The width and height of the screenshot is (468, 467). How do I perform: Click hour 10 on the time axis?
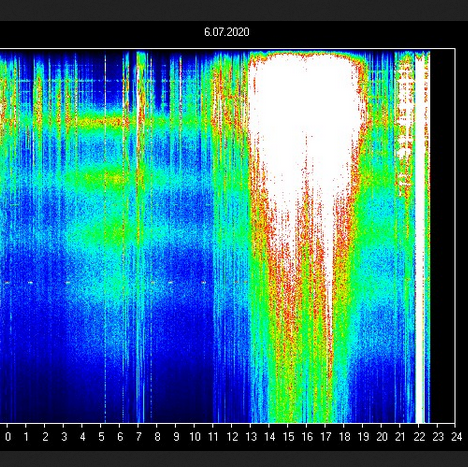pos(195,436)
